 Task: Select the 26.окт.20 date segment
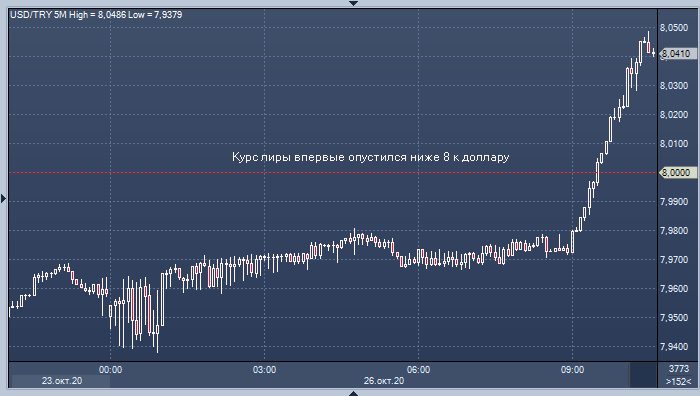[384, 381]
